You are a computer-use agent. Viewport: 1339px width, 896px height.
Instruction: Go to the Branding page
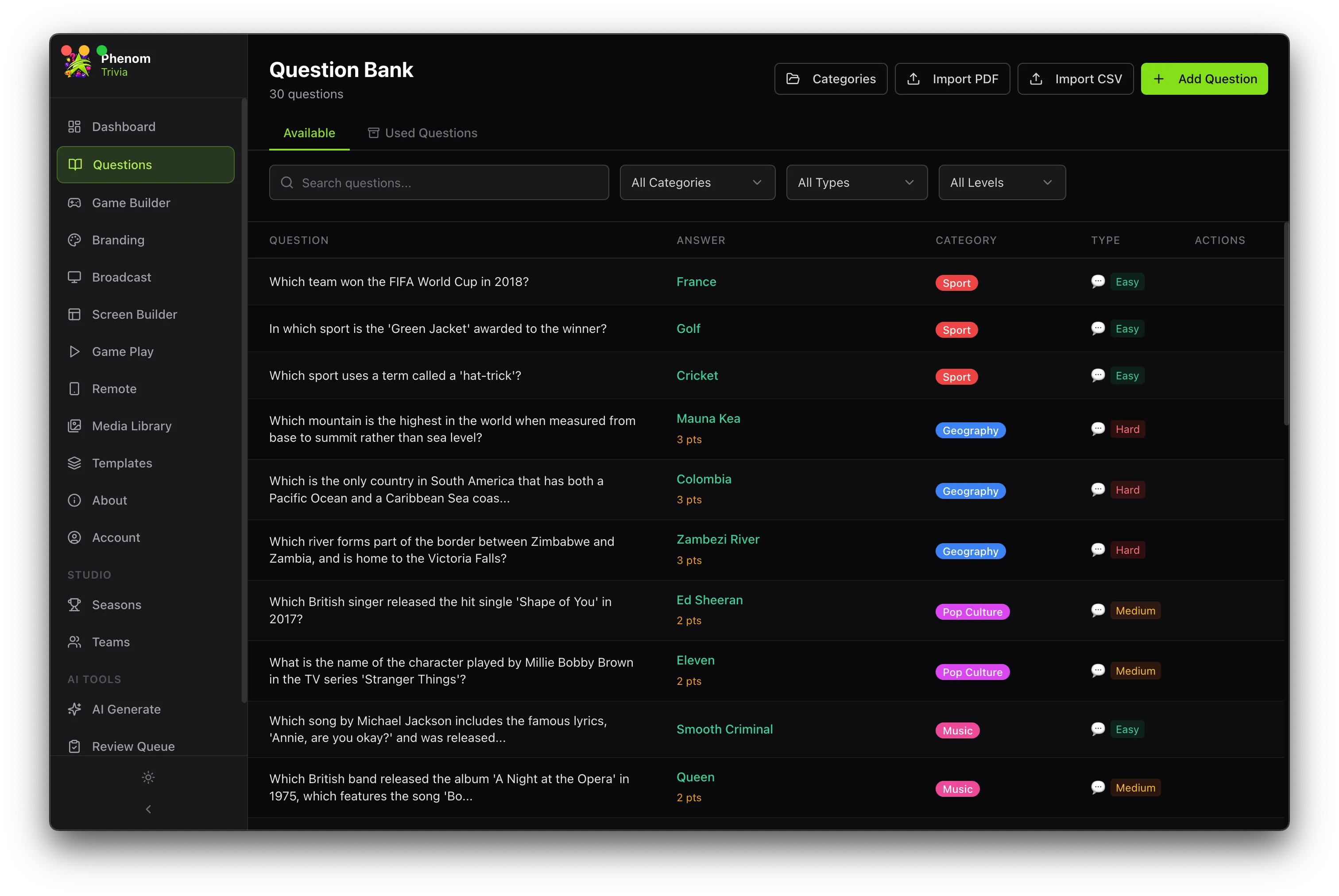(x=145, y=240)
